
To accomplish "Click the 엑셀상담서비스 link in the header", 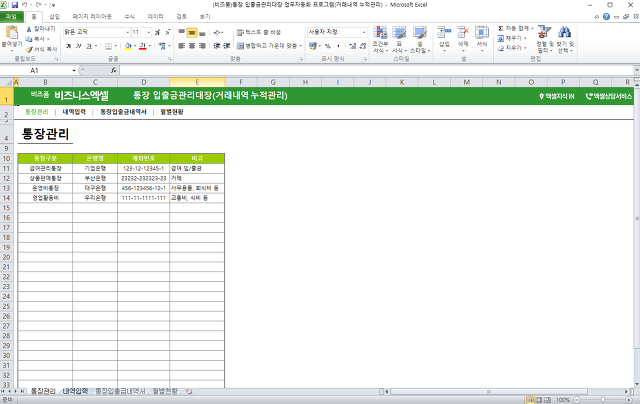I will (x=609, y=96).
